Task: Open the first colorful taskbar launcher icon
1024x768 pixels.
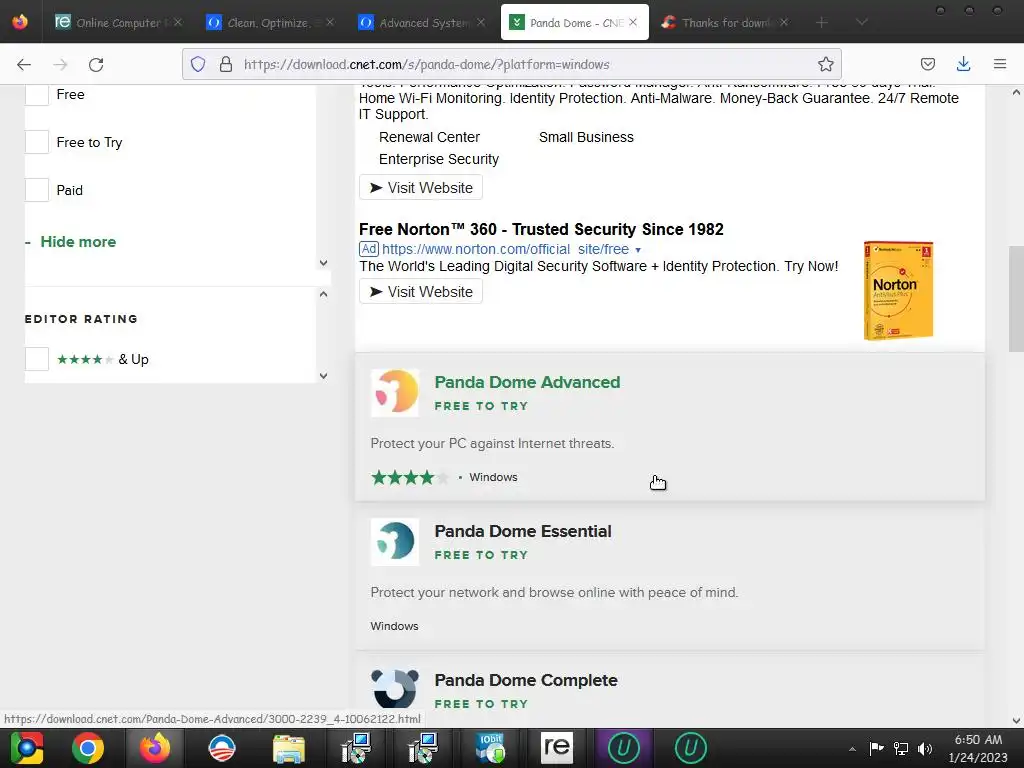Action: tap(27, 748)
